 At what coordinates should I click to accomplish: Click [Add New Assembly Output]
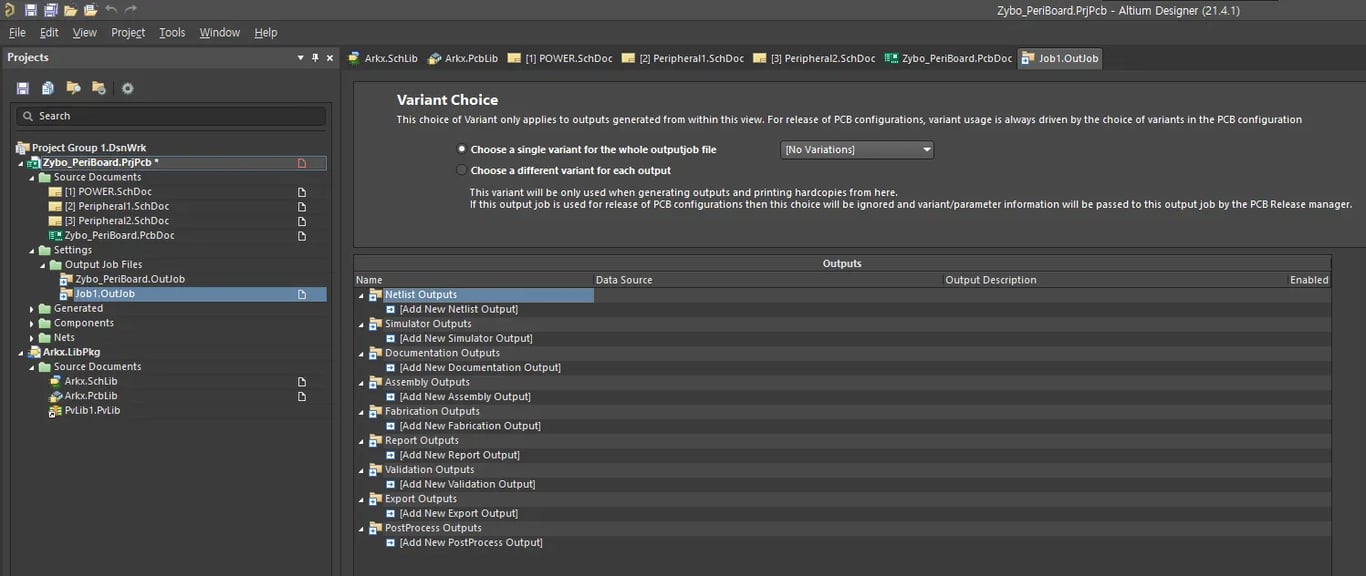click(x=465, y=397)
